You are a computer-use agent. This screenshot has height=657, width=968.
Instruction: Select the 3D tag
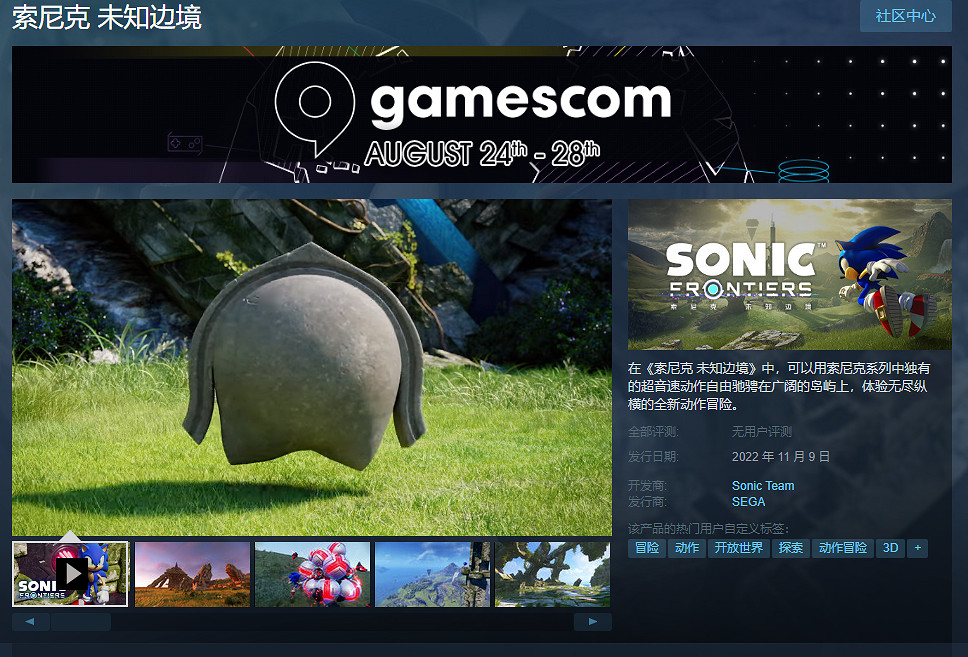pyautogui.click(x=889, y=548)
